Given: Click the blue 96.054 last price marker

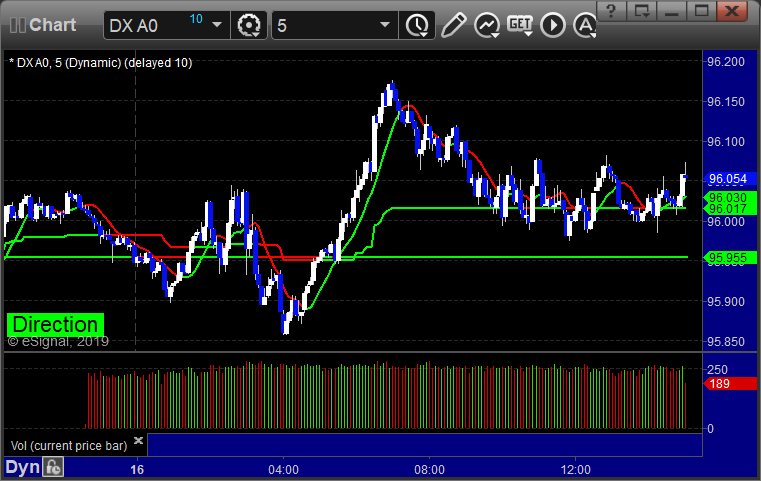Looking at the screenshot, I should click(729, 179).
